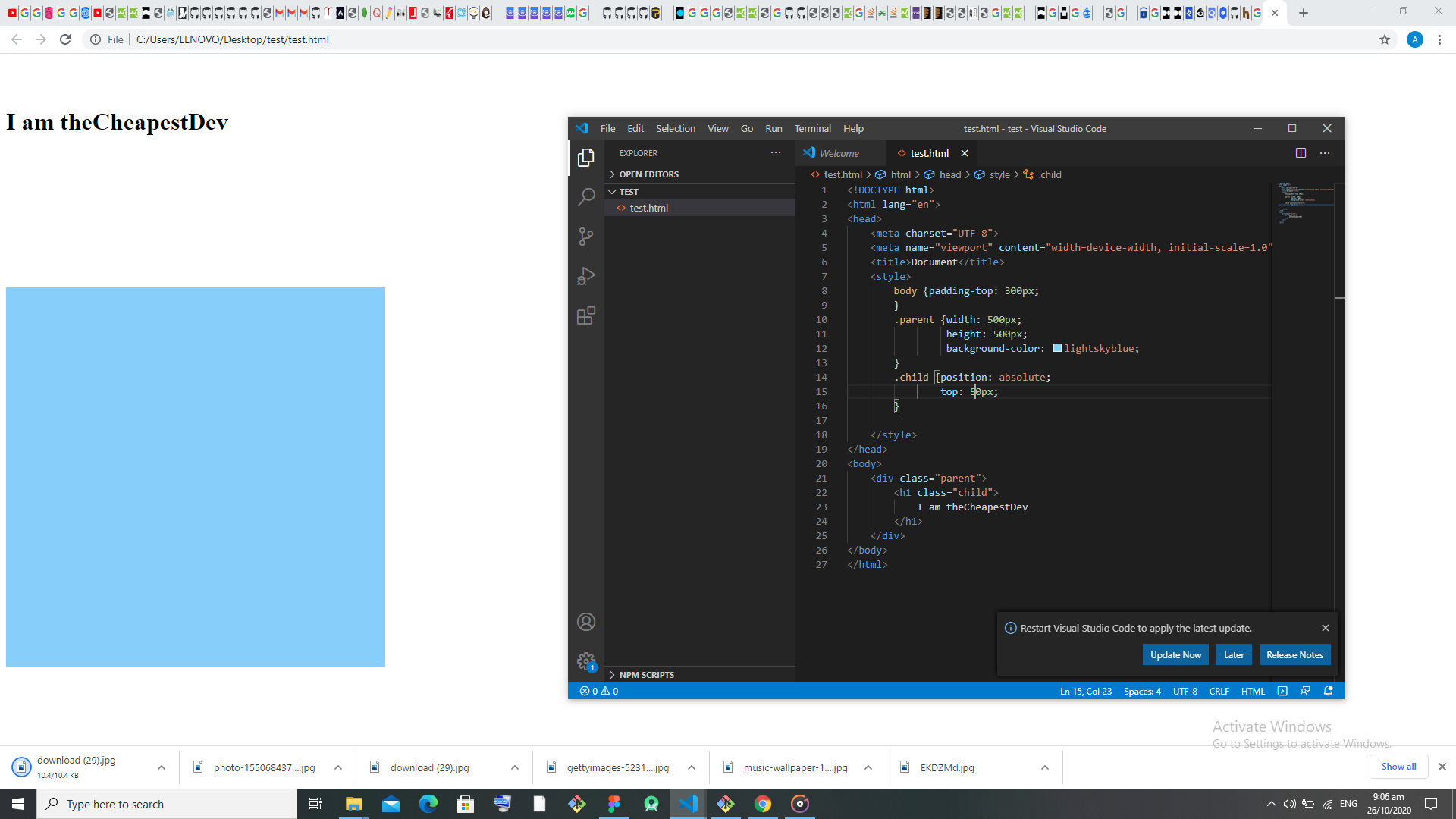Screen dimensions: 1456x819
Task: Click the Release Notes button
Action: [x=1294, y=655]
